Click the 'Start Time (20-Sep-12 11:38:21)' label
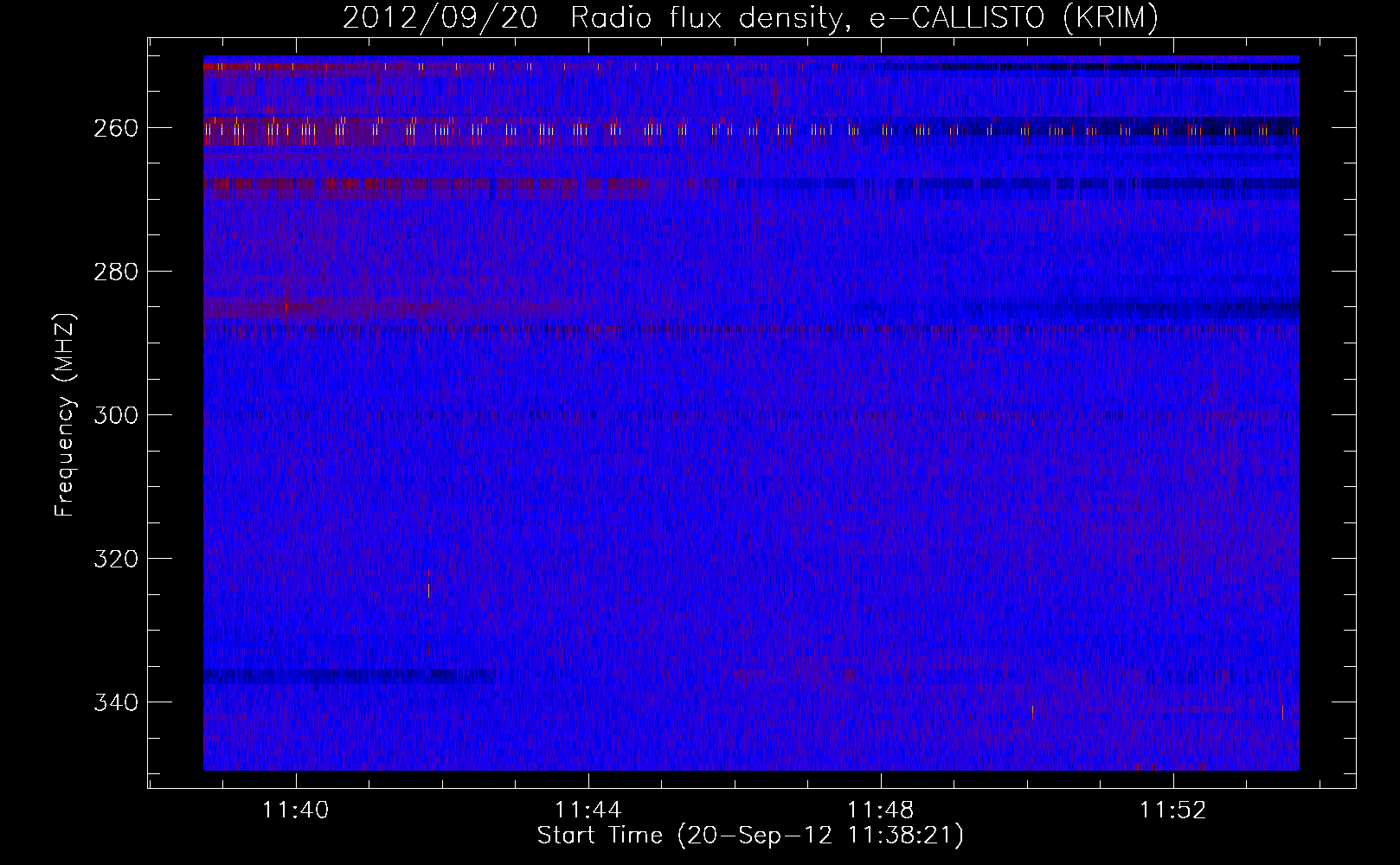 point(750,836)
